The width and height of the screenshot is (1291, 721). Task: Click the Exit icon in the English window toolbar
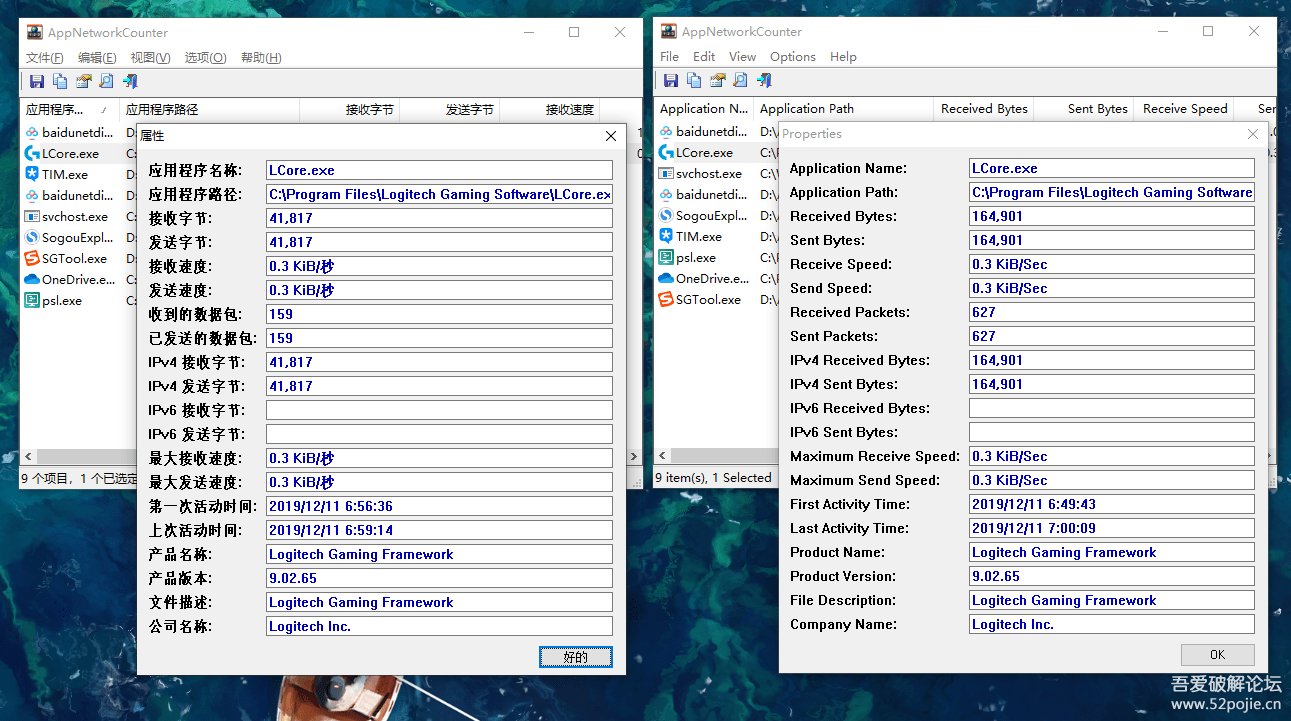pyautogui.click(x=764, y=81)
